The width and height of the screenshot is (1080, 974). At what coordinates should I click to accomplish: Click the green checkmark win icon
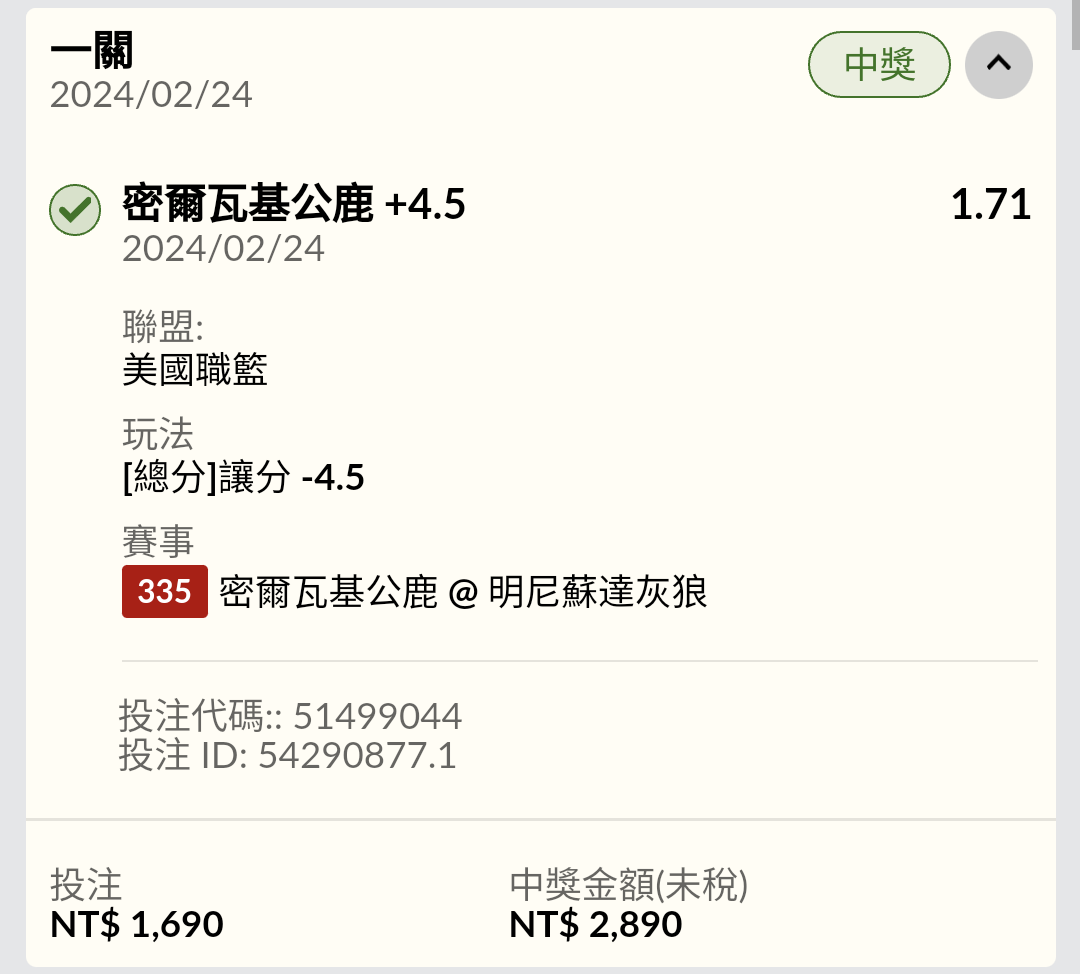[x=75, y=210]
